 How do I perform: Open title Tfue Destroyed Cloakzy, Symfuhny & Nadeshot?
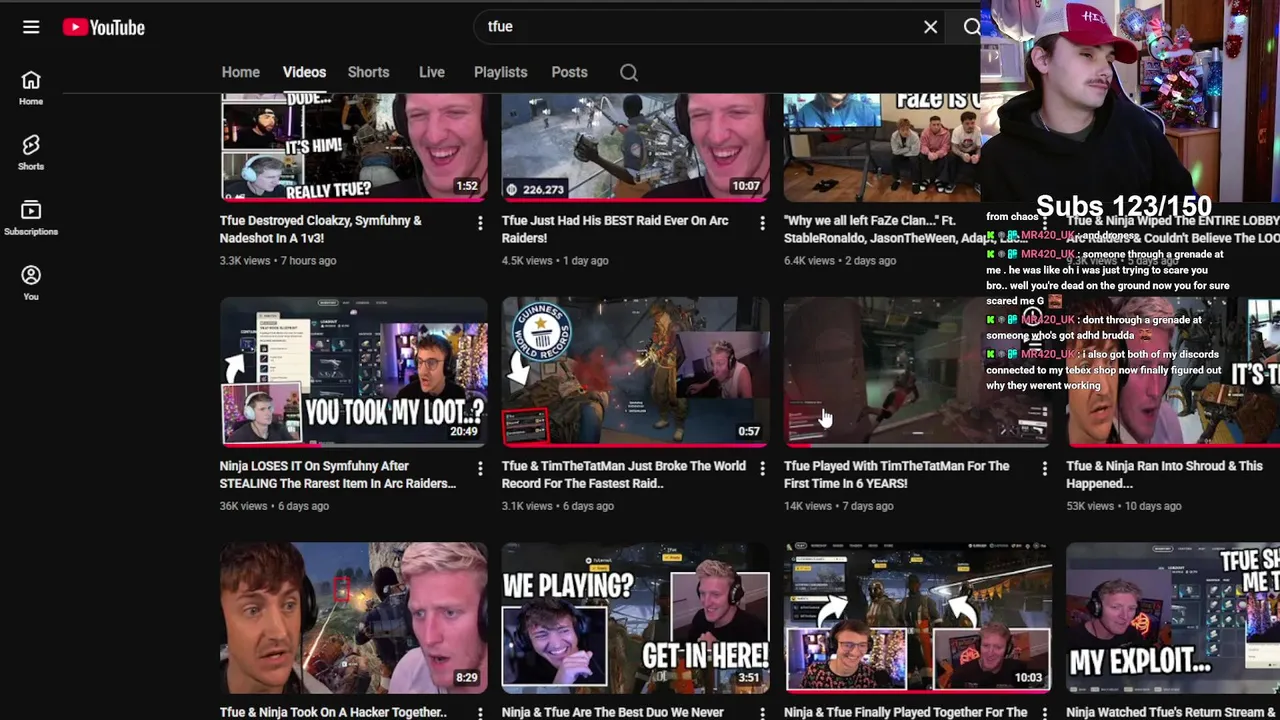tap(321, 229)
